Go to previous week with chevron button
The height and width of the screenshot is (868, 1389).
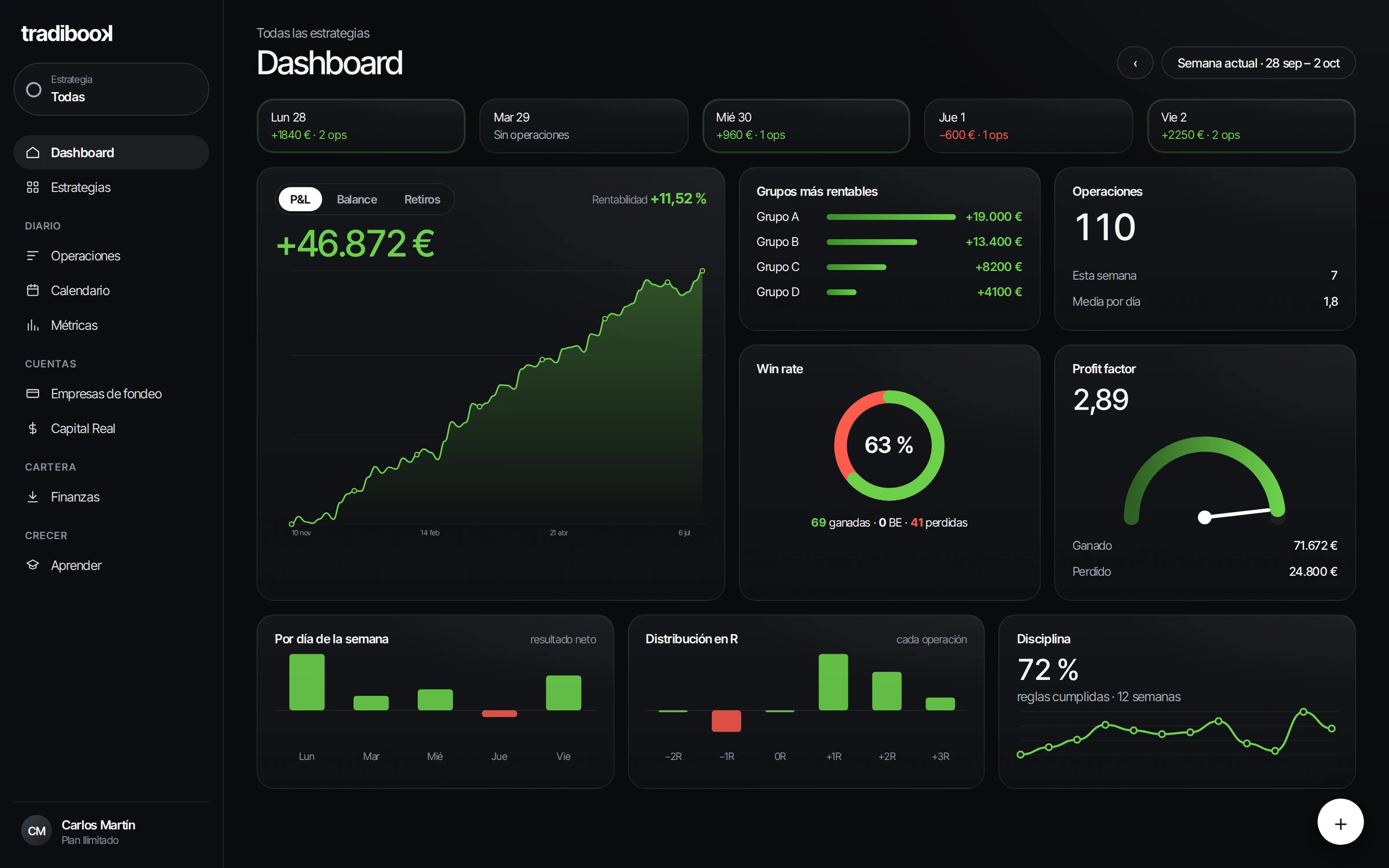point(1135,63)
